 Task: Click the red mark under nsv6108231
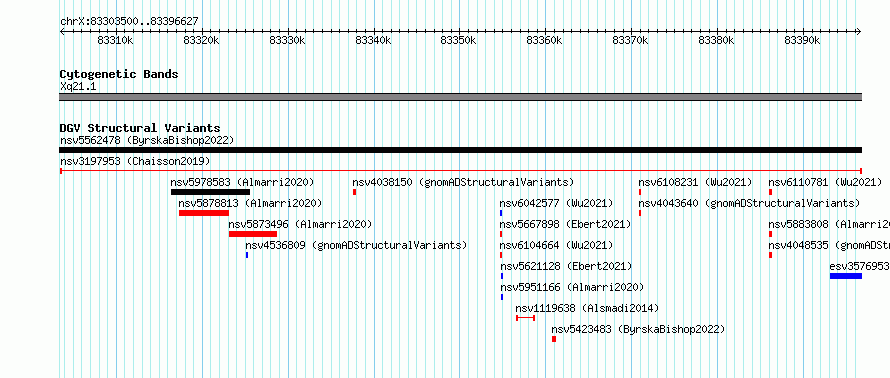click(640, 192)
